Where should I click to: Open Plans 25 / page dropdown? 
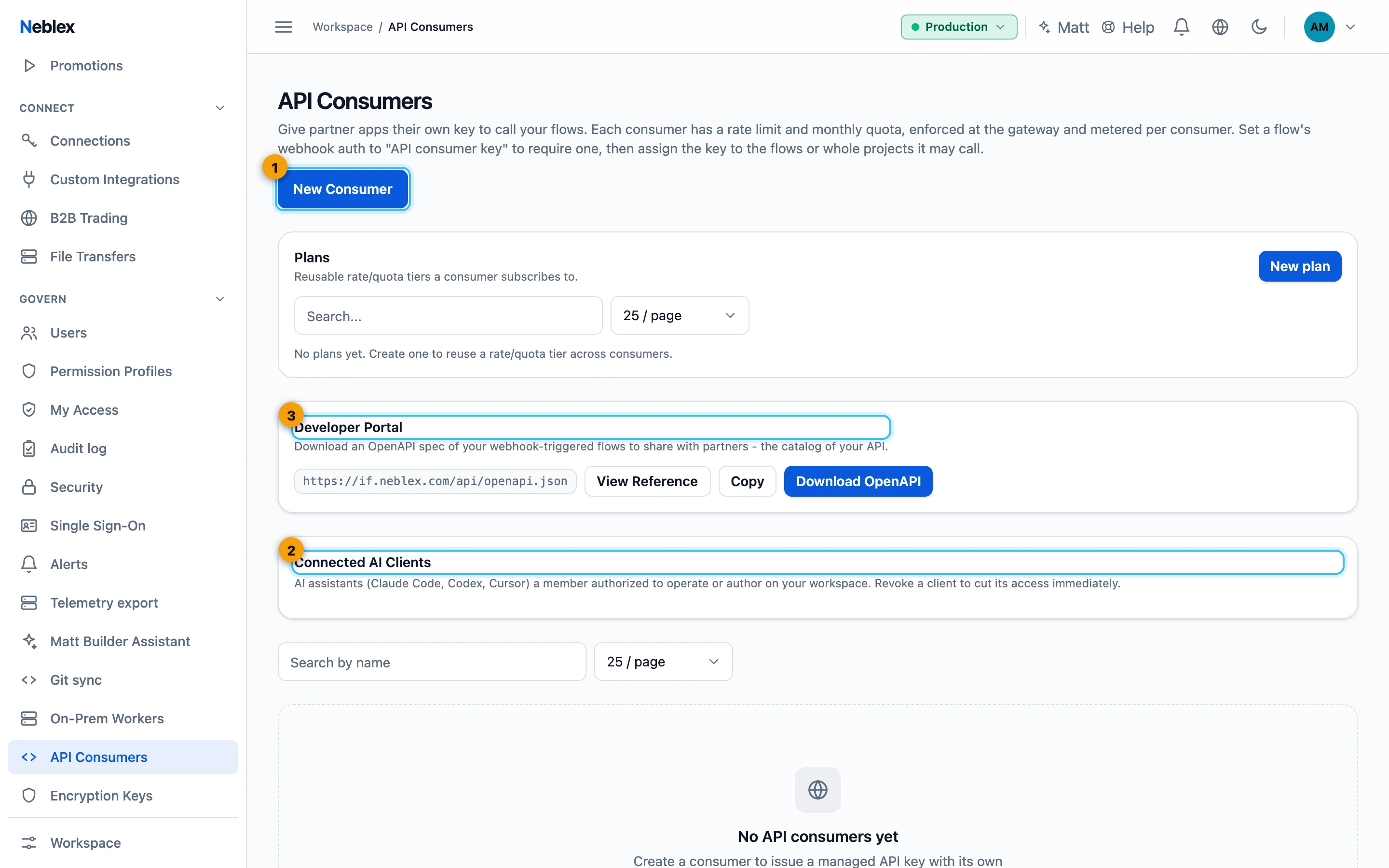click(680, 315)
